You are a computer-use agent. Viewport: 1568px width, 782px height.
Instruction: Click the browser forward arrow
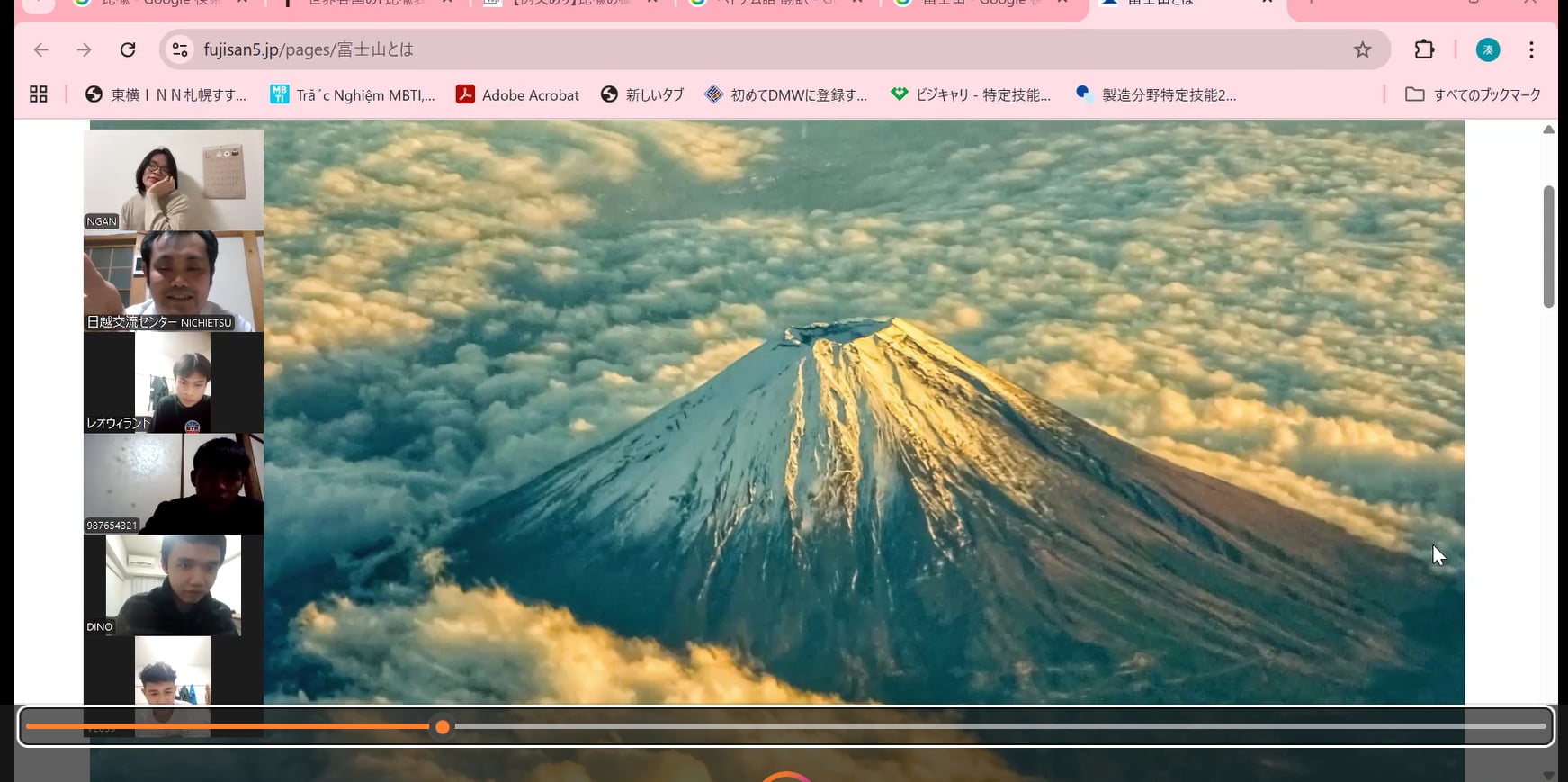[85, 49]
